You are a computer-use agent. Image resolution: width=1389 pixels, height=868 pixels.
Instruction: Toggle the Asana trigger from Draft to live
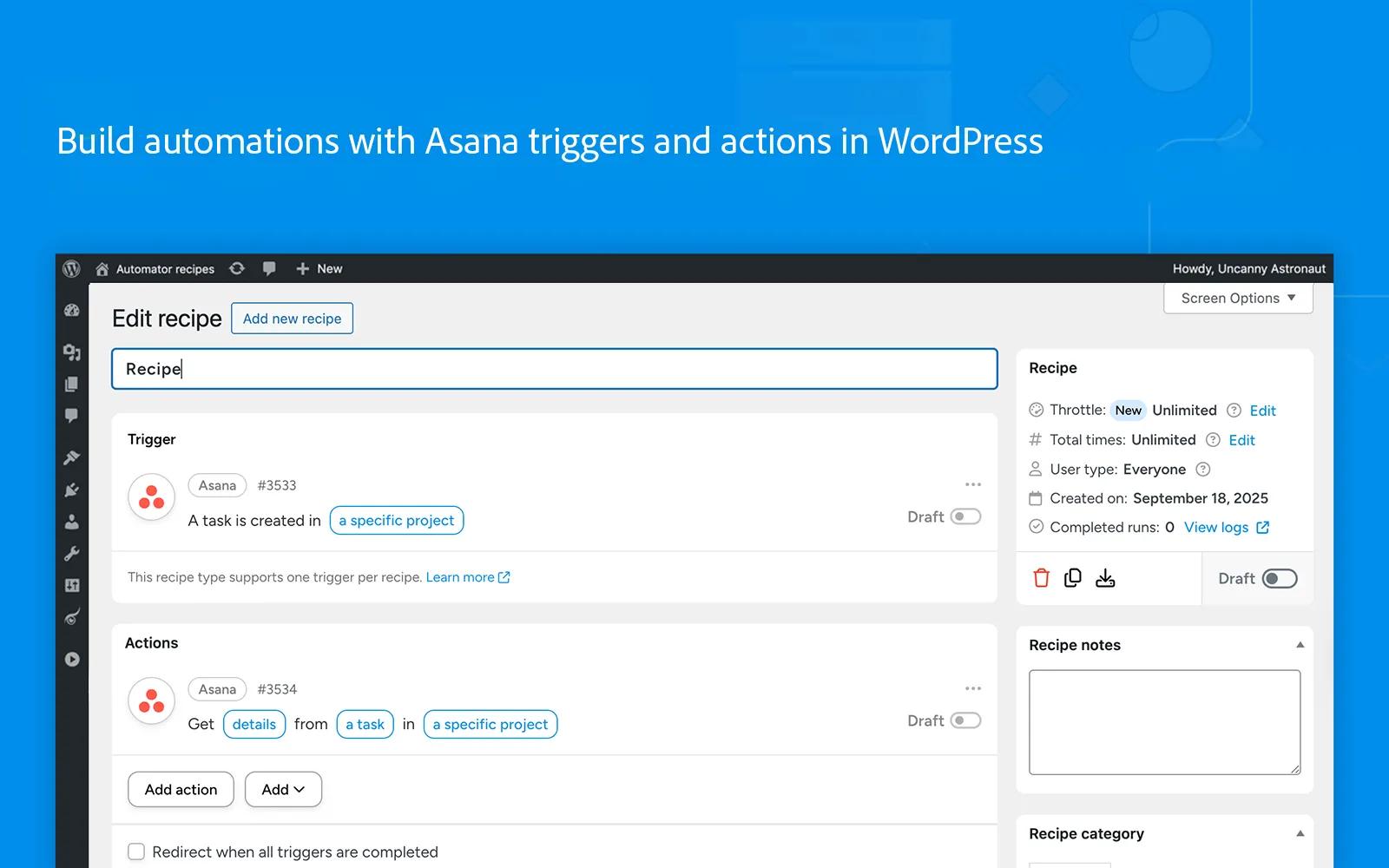tap(965, 516)
